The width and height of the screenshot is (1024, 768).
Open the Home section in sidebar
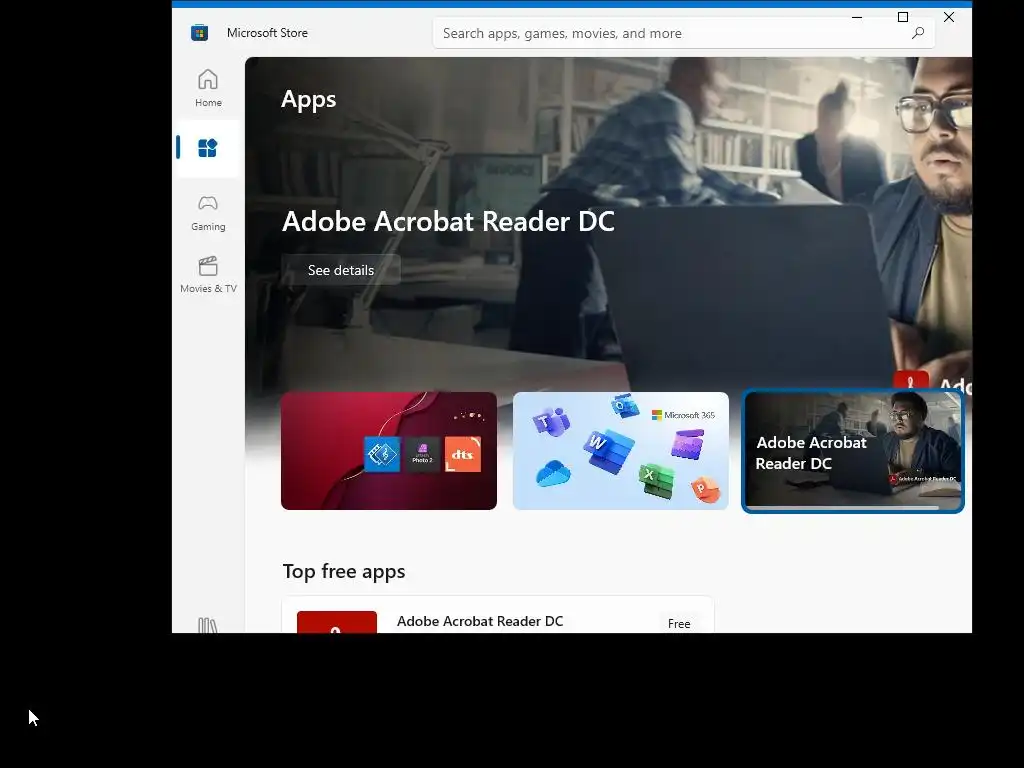click(x=208, y=88)
